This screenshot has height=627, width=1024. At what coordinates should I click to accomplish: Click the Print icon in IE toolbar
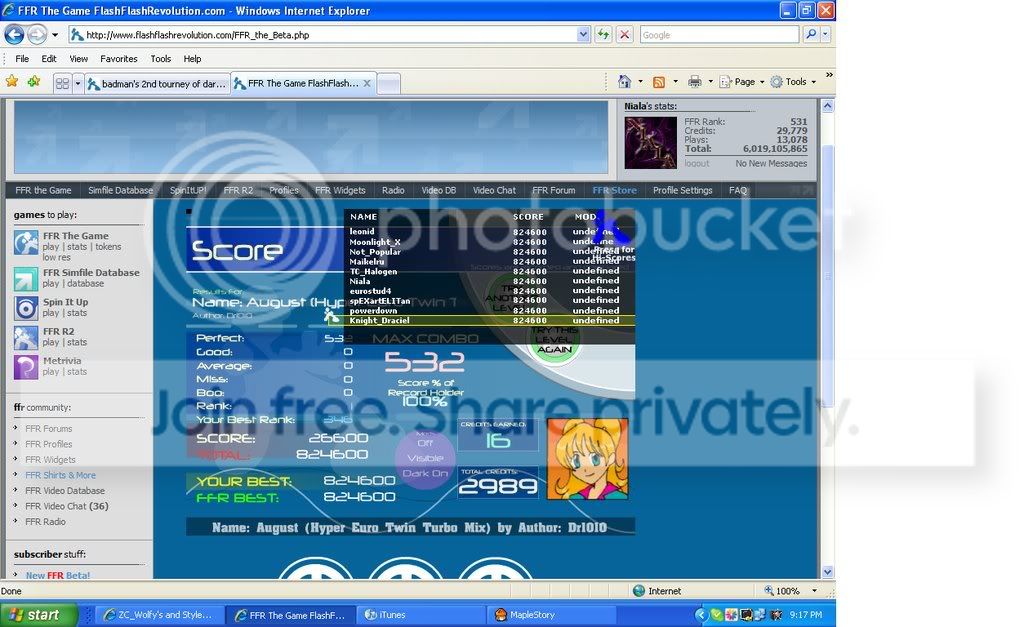694,82
